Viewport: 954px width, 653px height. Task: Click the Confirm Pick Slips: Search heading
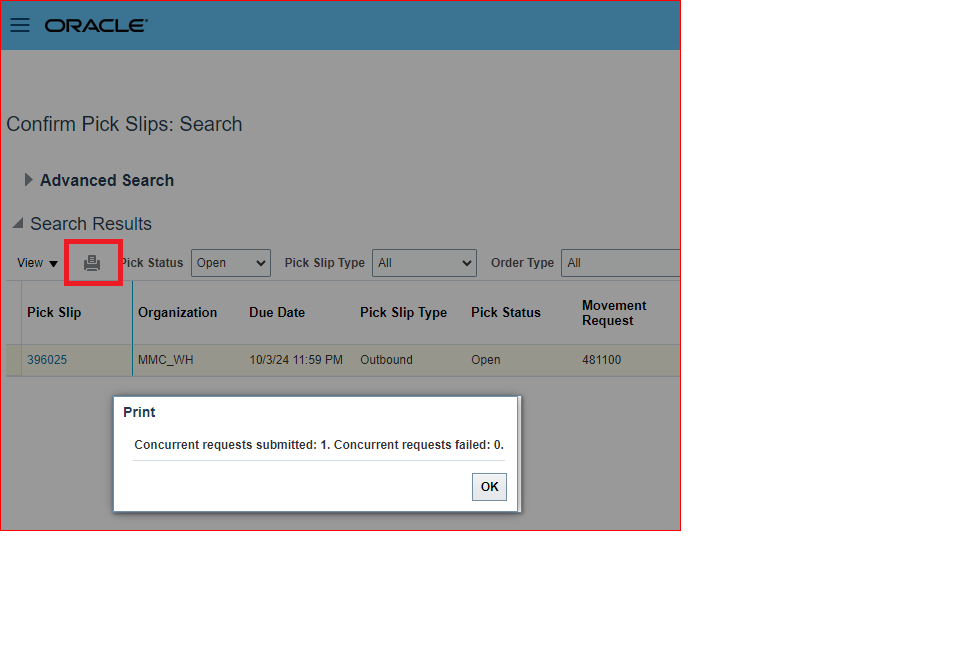click(124, 124)
